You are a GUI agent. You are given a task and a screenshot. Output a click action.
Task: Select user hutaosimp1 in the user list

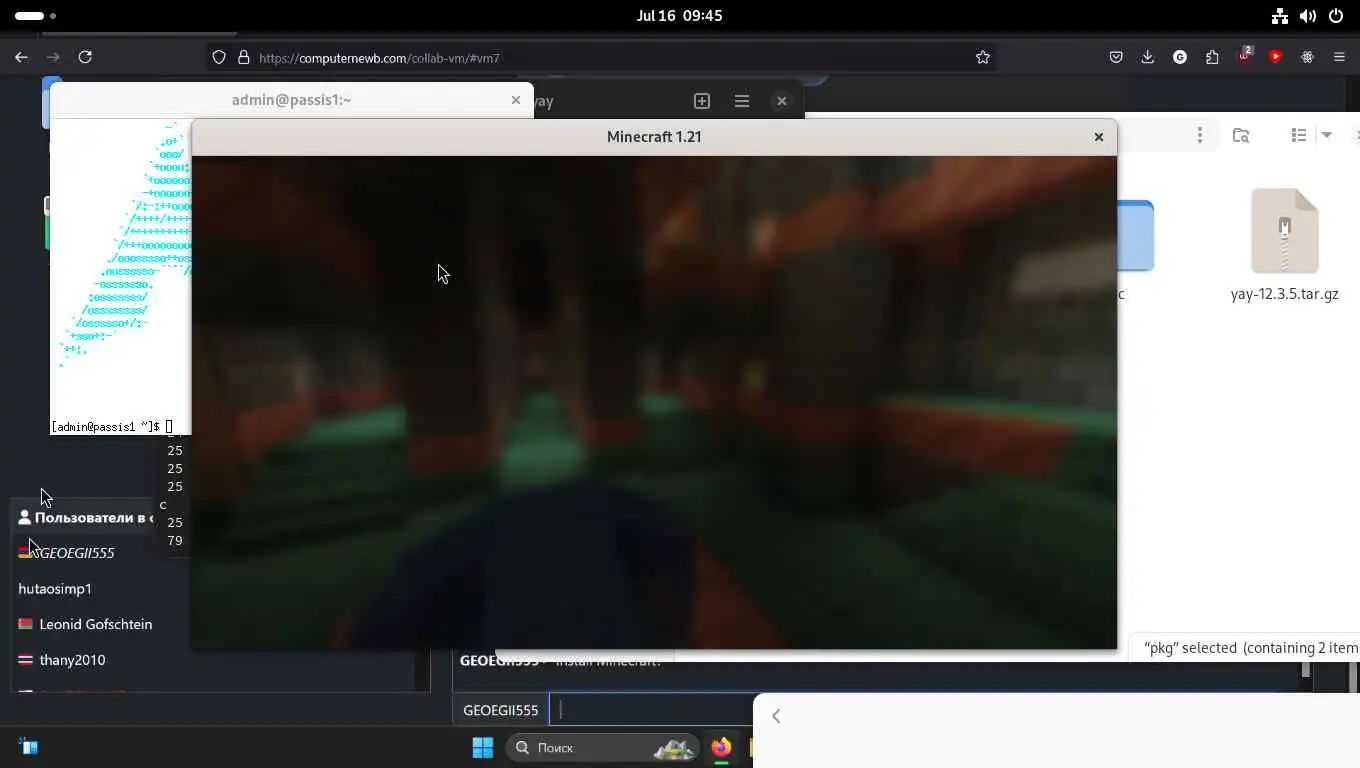pos(55,588)
